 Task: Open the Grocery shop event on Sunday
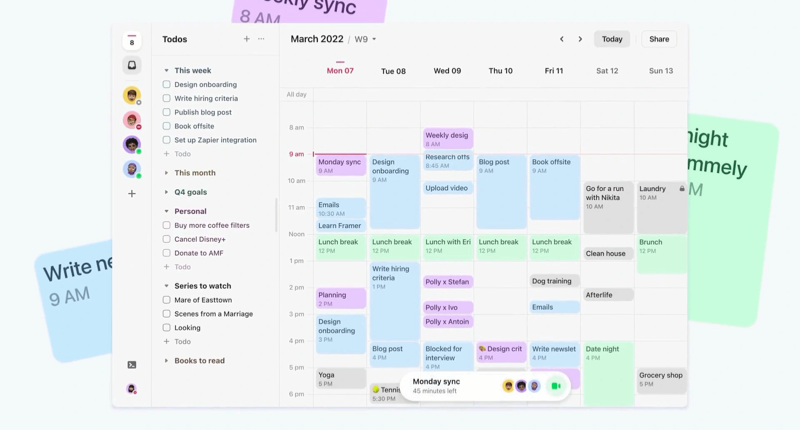coord(662,381)
